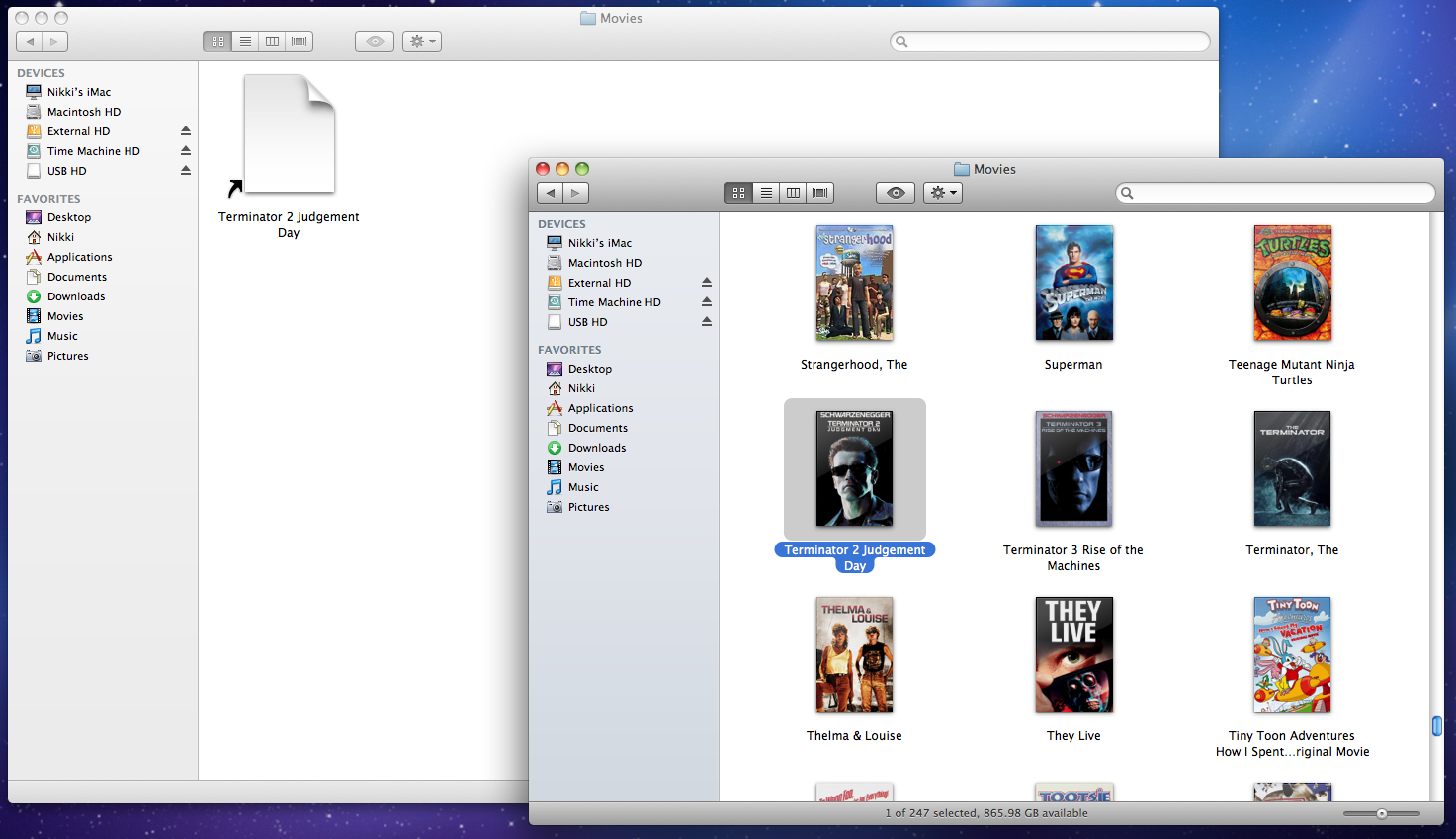Eject USB HD in front window sidebar

click(x=707, y=322)
